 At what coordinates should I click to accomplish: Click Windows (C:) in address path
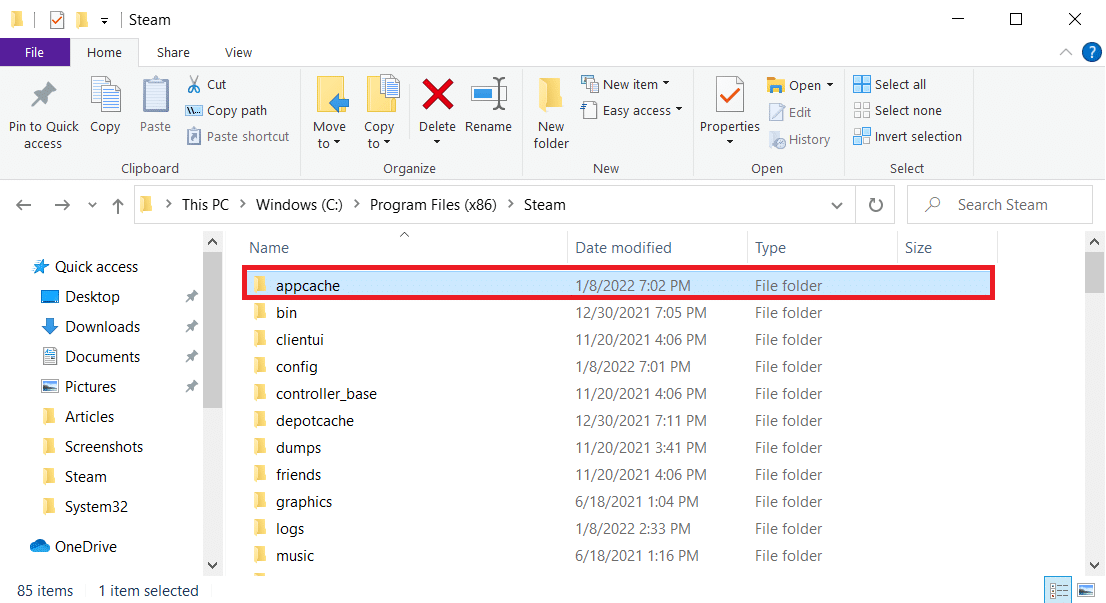point(299,205)
